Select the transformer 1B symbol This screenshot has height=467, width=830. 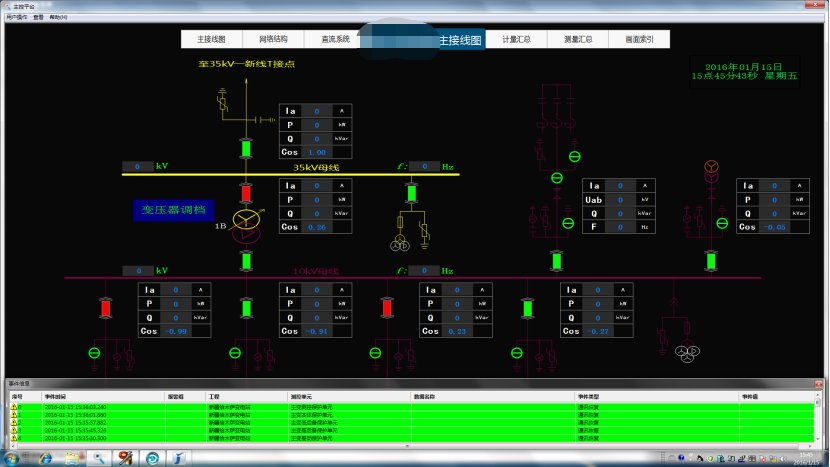246,226
